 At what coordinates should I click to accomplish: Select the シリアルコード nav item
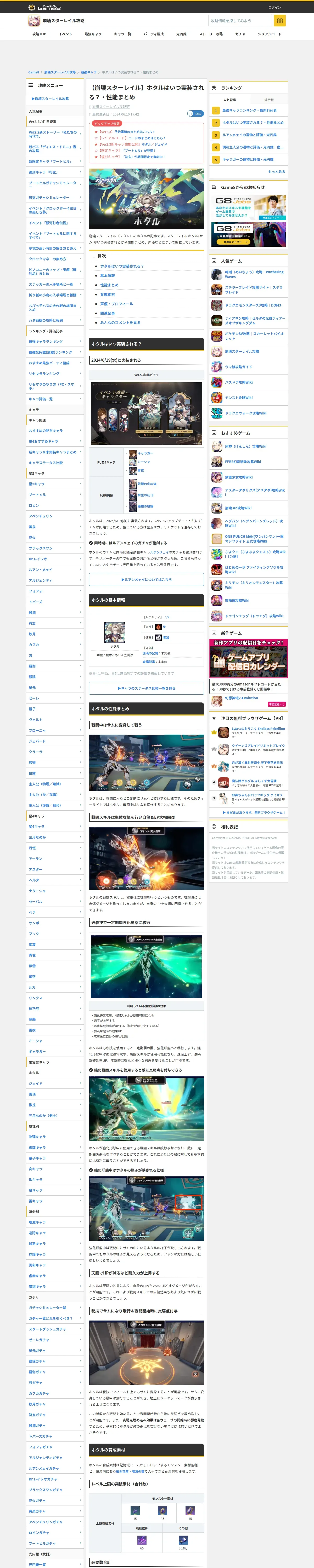pos(270,34)
